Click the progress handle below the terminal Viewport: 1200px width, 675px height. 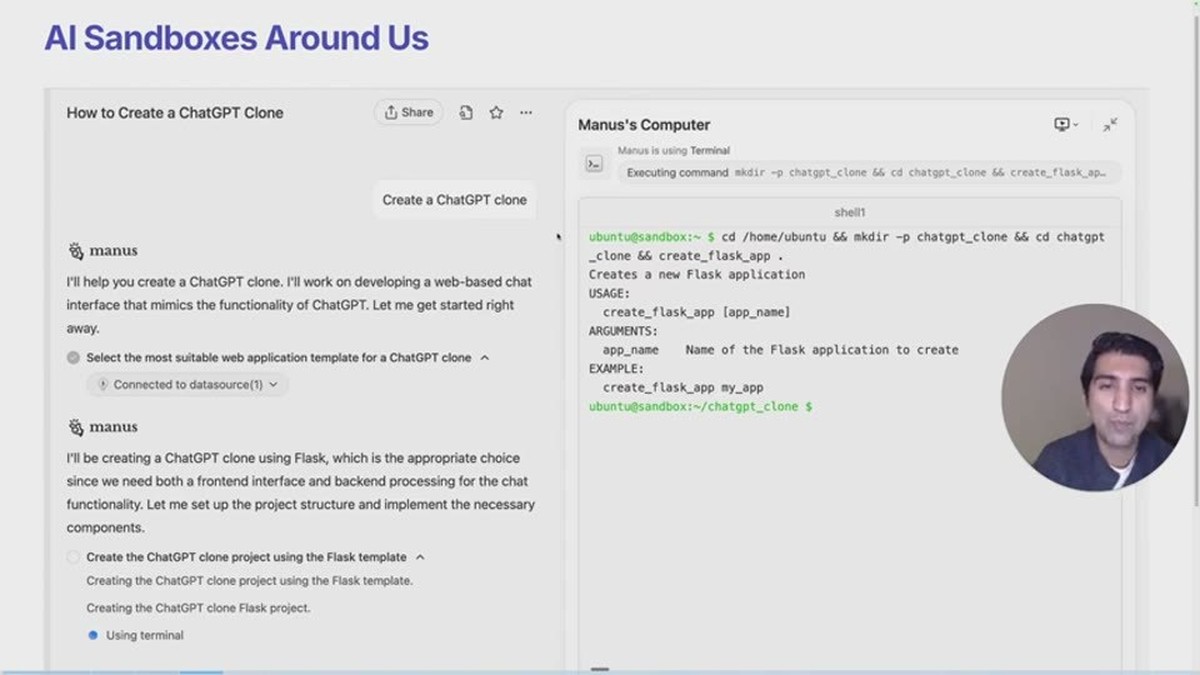pyautogui.click(x=600, y=668)
